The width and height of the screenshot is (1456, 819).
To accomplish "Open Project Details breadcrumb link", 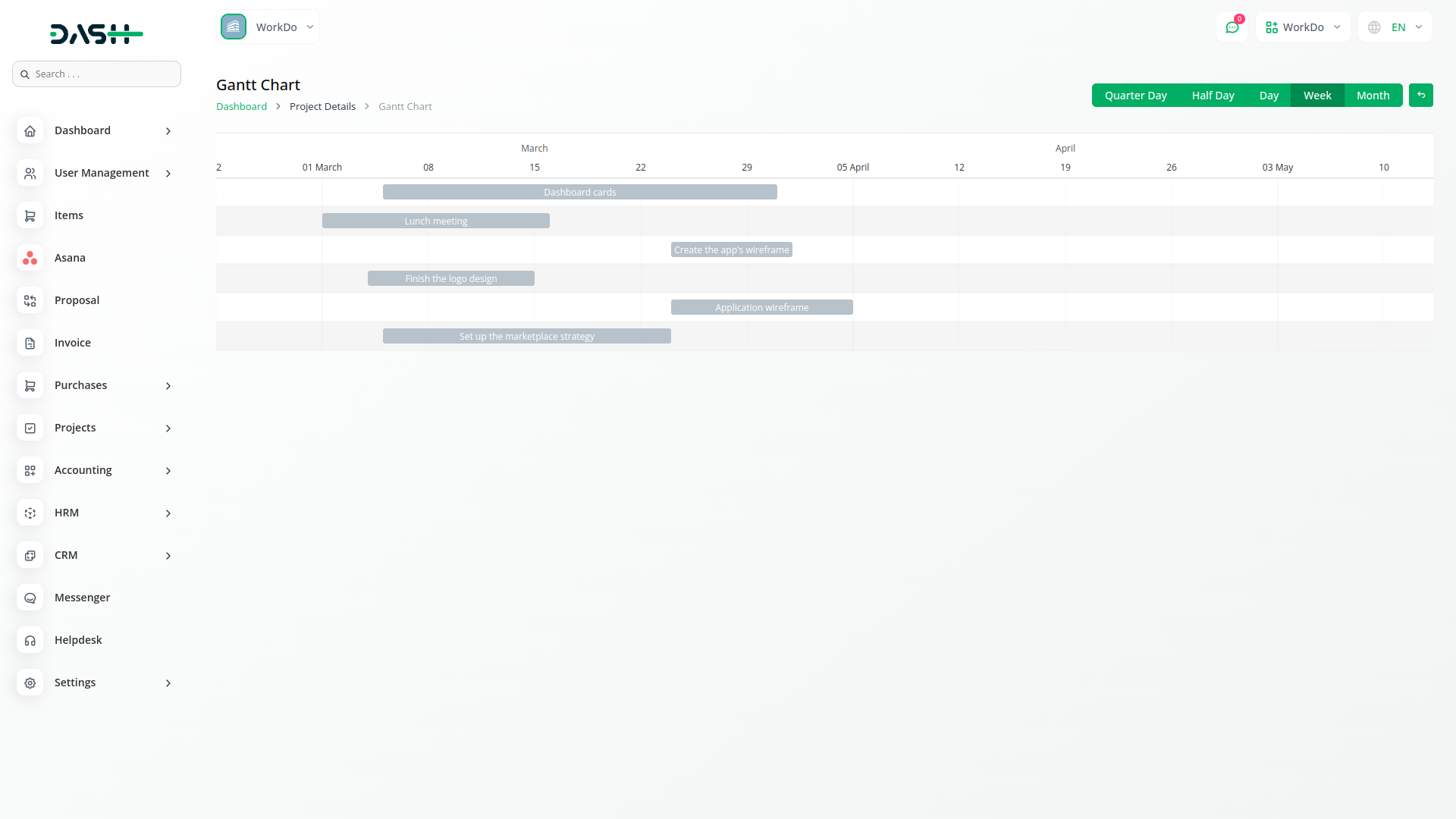I will (322, 107).
